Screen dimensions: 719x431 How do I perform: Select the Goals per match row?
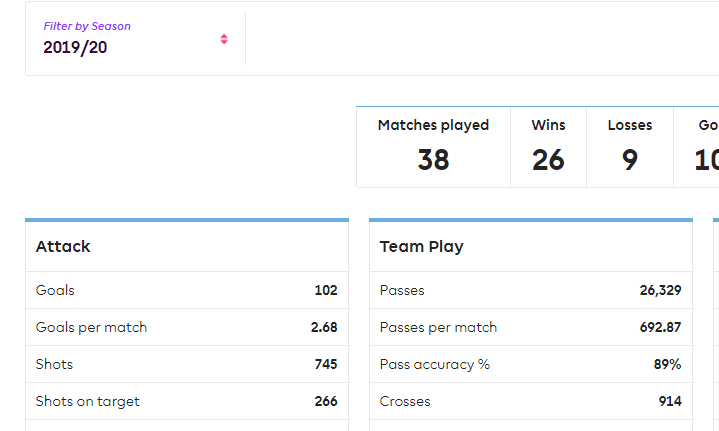point(187,327)
